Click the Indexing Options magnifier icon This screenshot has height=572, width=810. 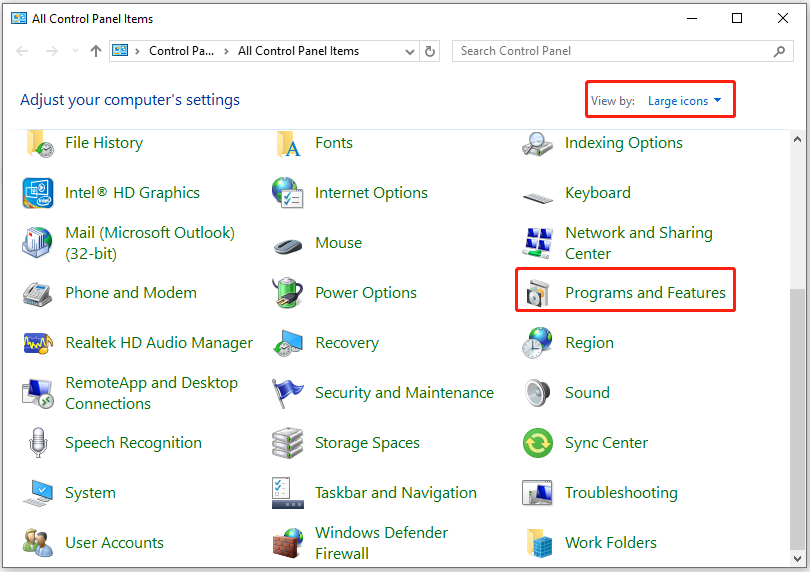[537, 143]
